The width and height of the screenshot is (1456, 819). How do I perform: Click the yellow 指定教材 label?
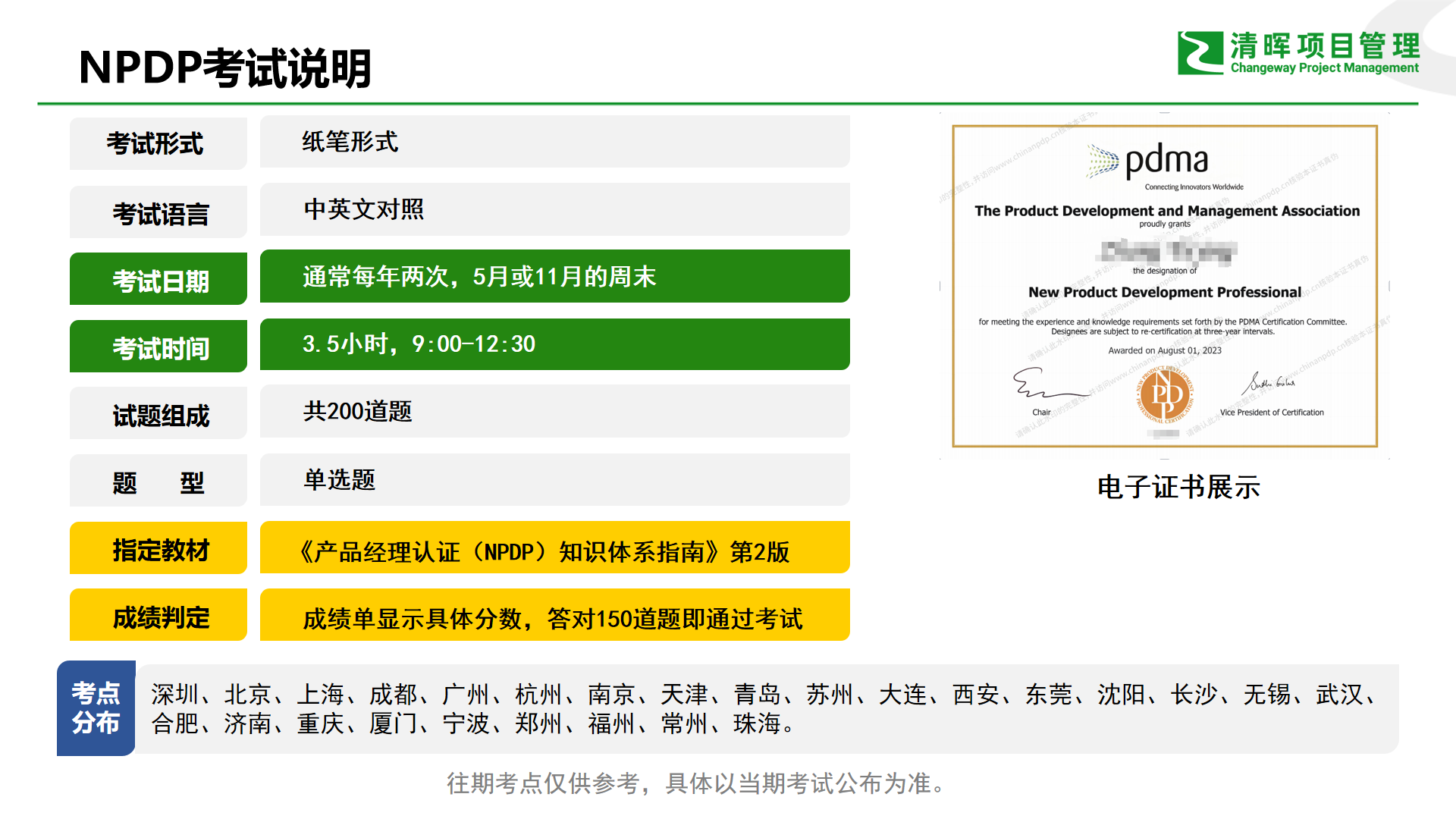(x=158, y=548)
